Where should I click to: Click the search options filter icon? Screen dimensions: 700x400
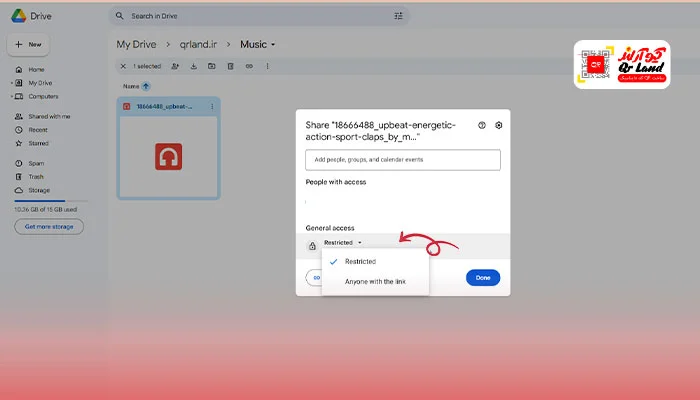399,16
